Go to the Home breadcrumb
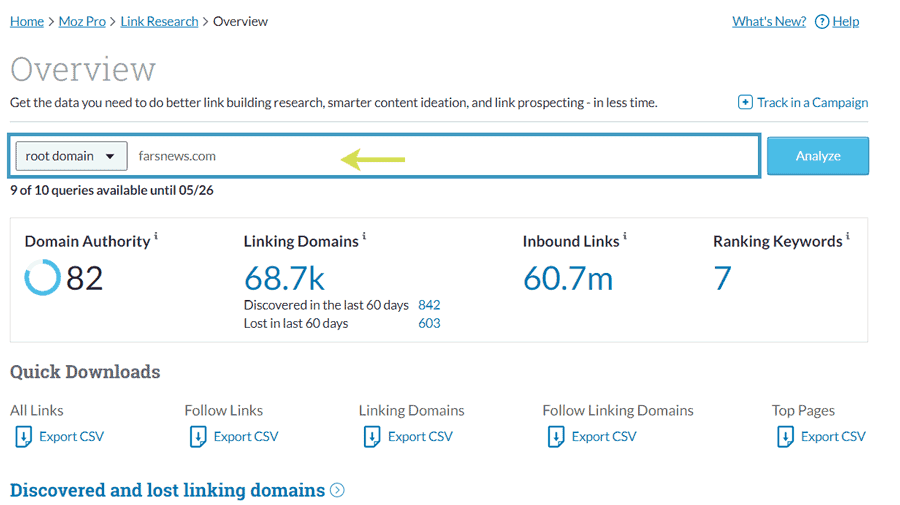This screenshot has height=505, width=900. pyautogui.click(x=27, y=22)
